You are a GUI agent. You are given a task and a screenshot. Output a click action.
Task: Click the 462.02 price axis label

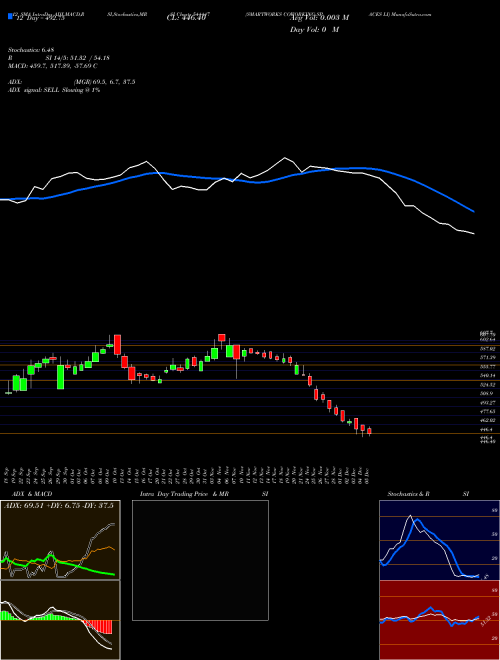[x=487, y=420]
